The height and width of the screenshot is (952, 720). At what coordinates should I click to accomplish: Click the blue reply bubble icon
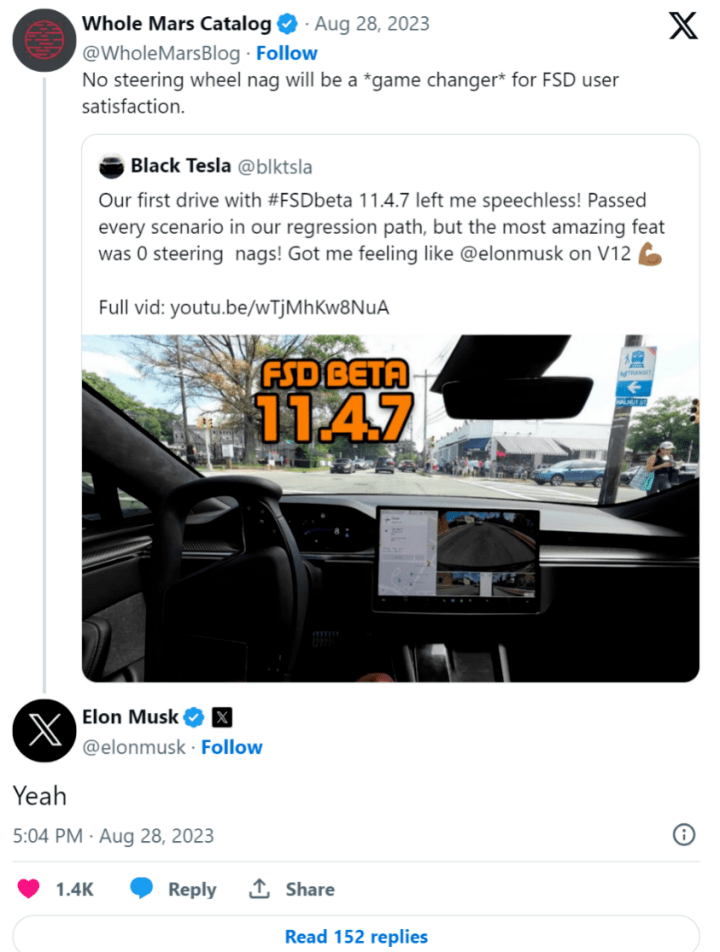click(141, 888)
